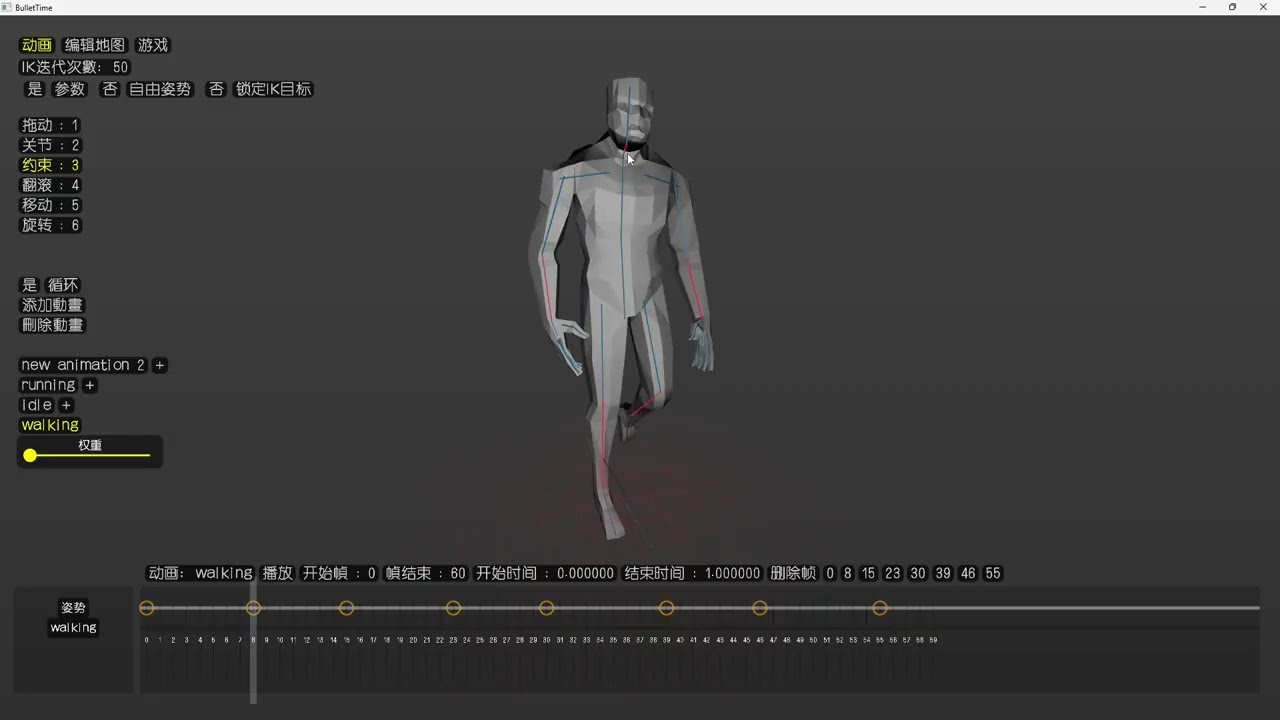The width and height of the screenshot is (1280, 720).
Task: Open the 编辑地图 tab
Action: (95, 45)
